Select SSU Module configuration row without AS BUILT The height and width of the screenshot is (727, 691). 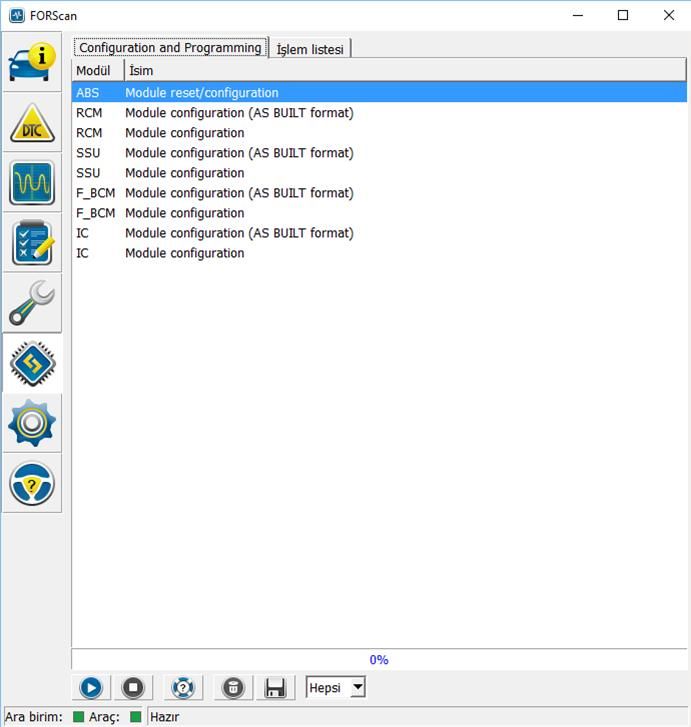(379, 172)
